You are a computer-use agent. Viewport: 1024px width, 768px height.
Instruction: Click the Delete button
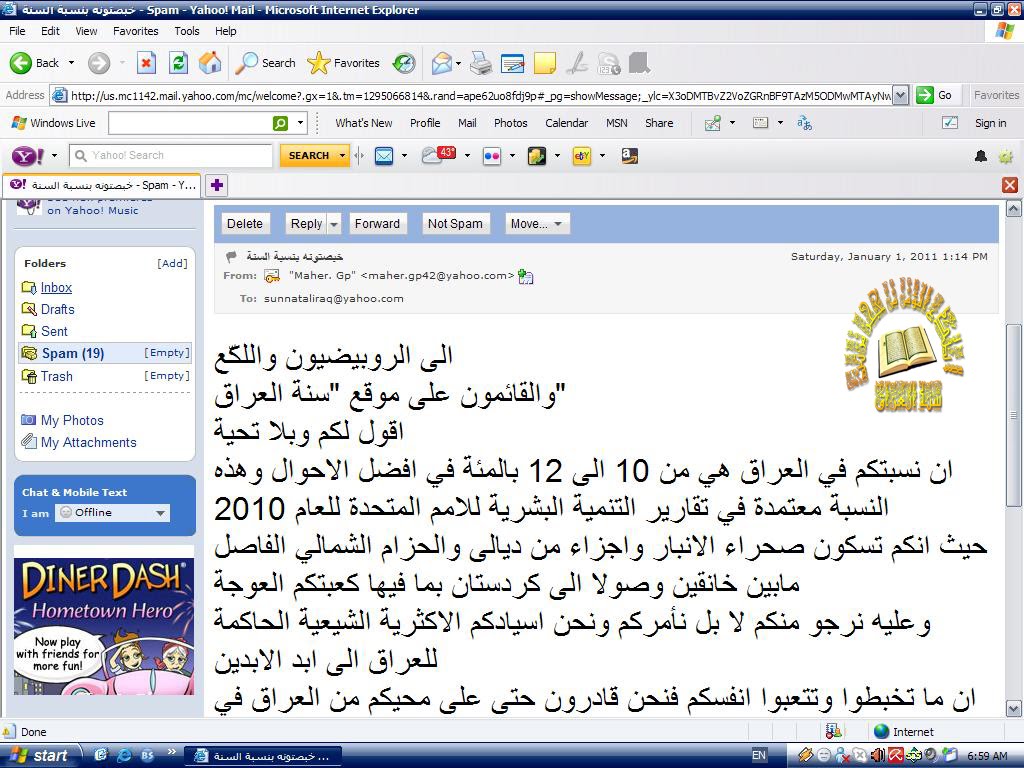pyautogui.click(x=245, y=224)
